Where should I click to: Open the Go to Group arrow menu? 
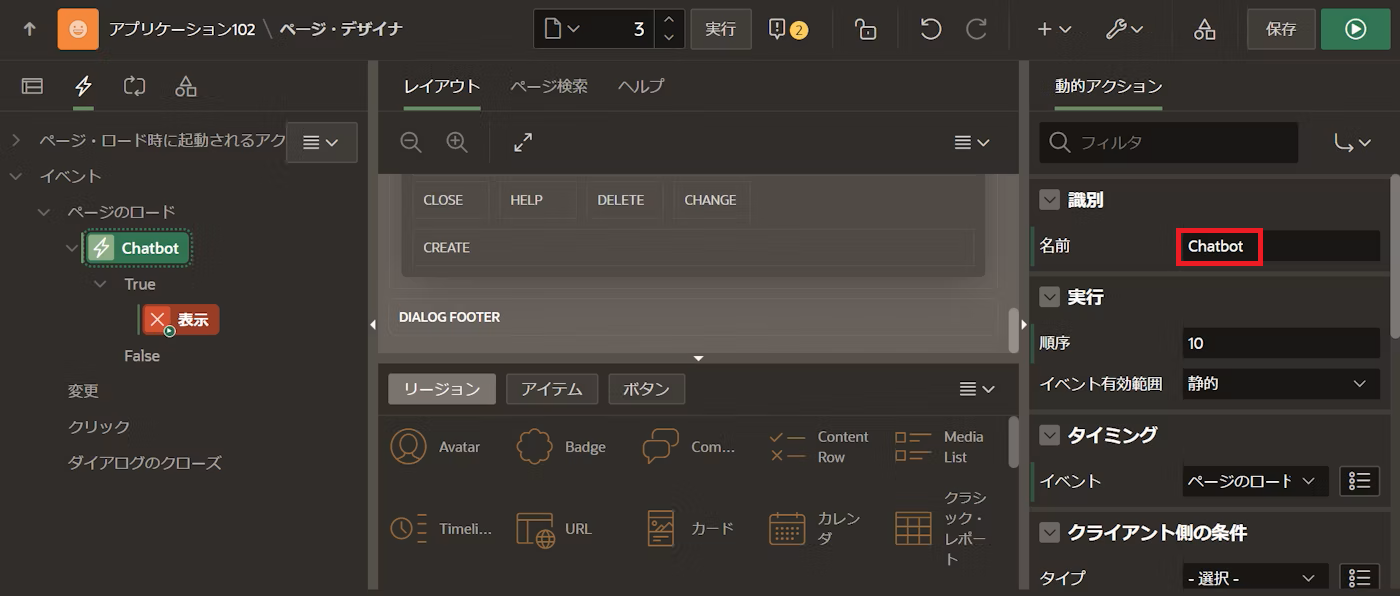click(1352, 142)
